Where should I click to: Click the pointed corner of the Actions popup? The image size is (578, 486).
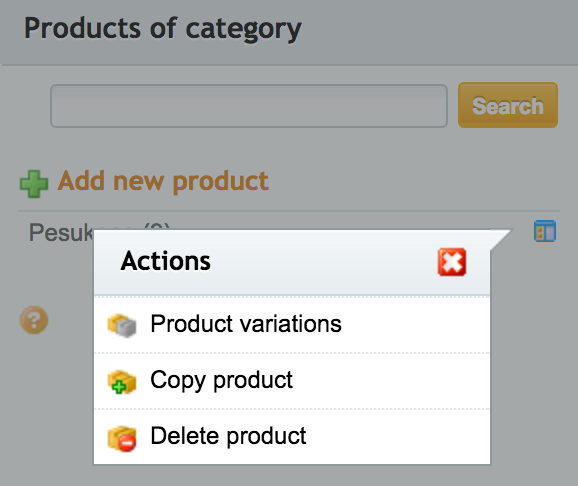[x=501, y=239]
